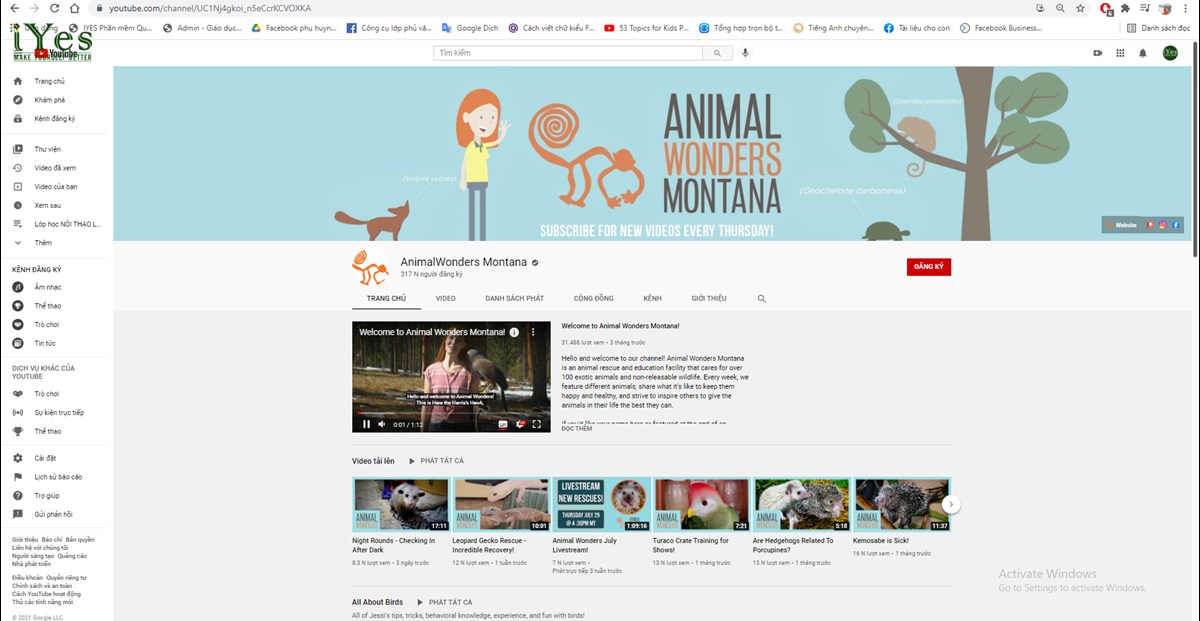Open Night Rounds - Checking In After Dark thumbnail

401,504
